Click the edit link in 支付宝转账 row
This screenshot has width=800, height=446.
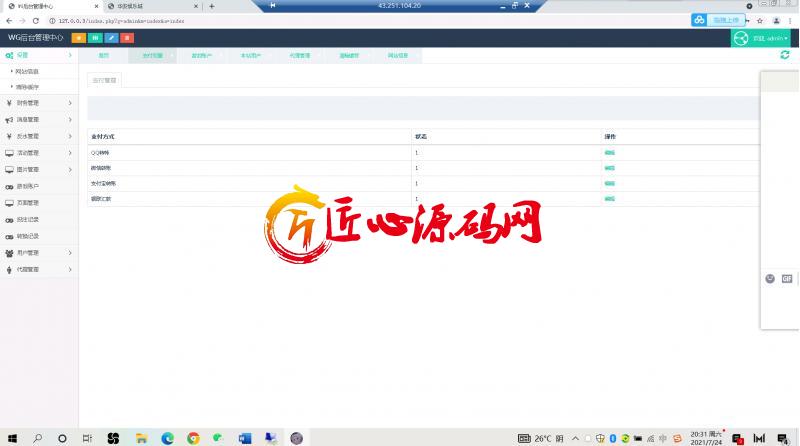(x=610, y=183)
